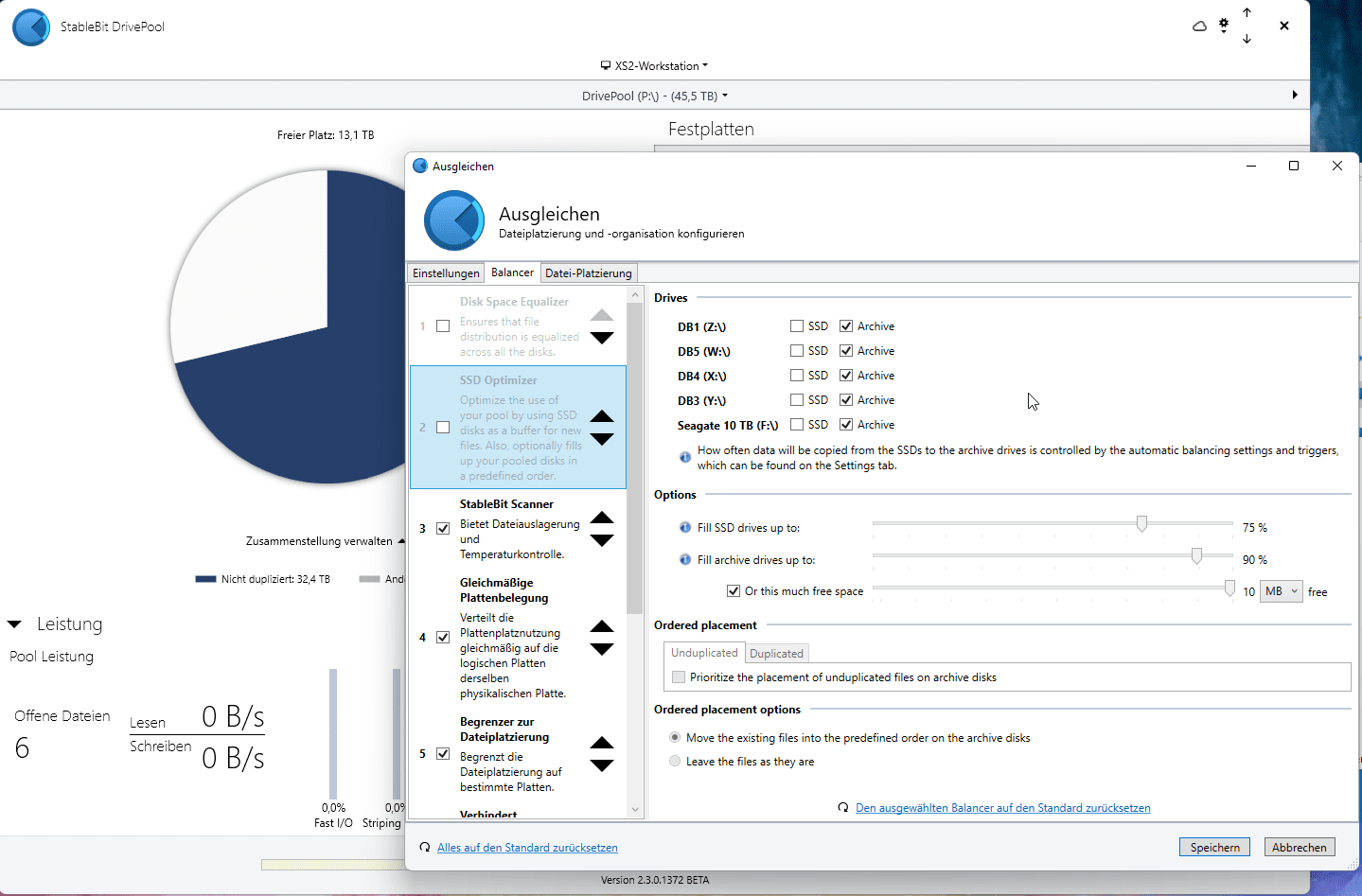Expand Zusammenstellung verwalten menu
This screenshot has height=896, width=1362.
click(326, 541)
